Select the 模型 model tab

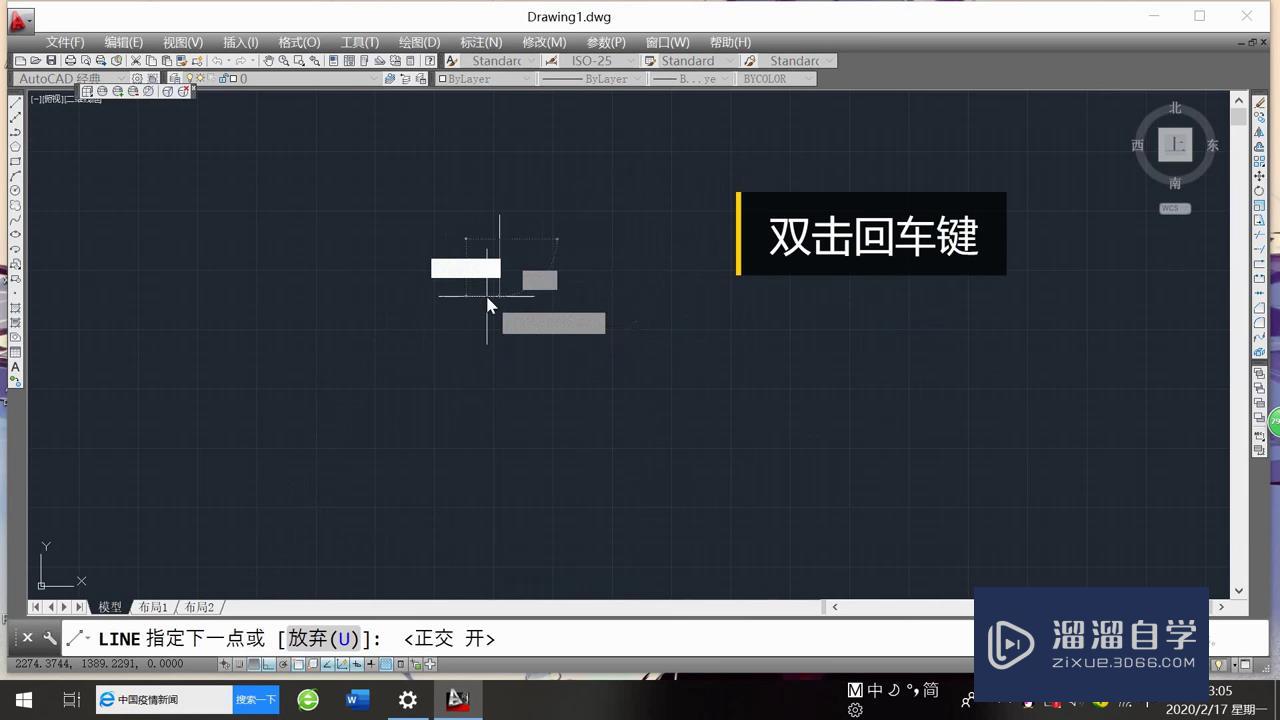[x=109, y=607]
